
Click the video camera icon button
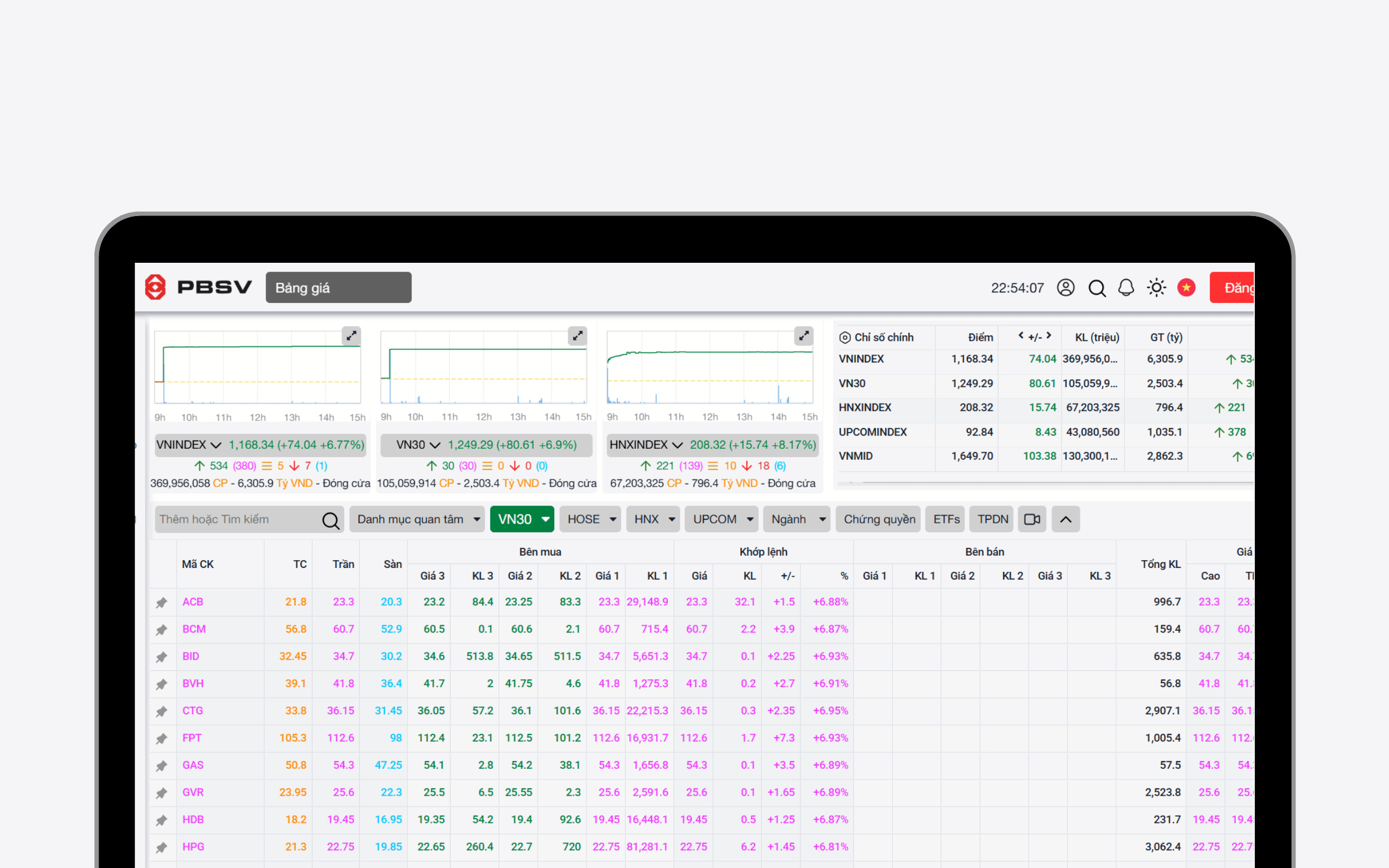click(x=1032, y=519)
